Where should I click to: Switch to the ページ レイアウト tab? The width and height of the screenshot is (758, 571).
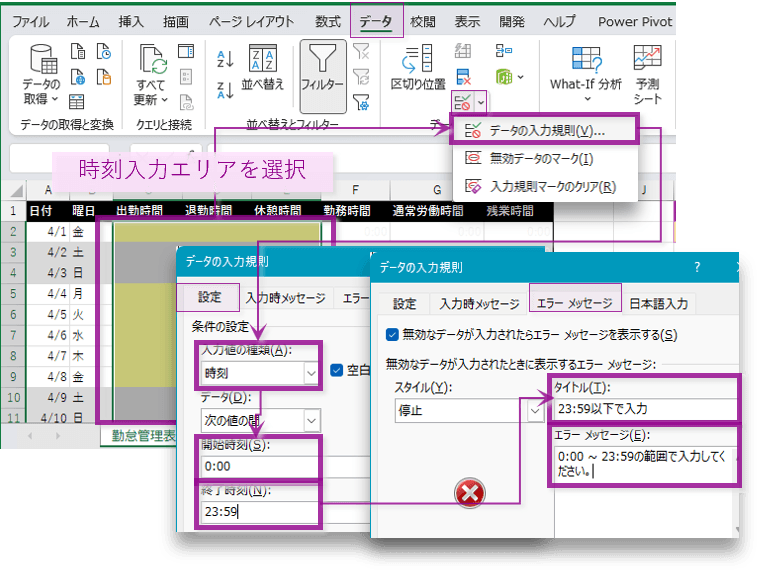pos(251,22)
